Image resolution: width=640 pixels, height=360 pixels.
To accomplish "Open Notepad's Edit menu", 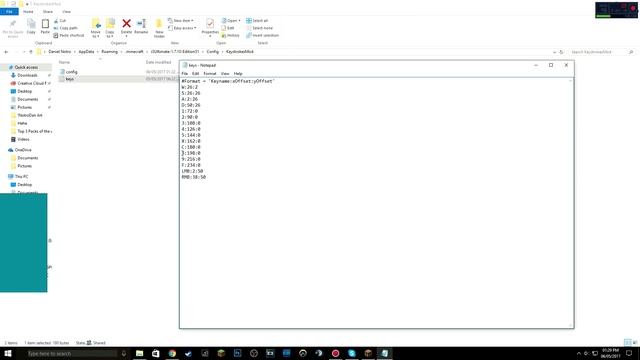I will click(196, 73).
